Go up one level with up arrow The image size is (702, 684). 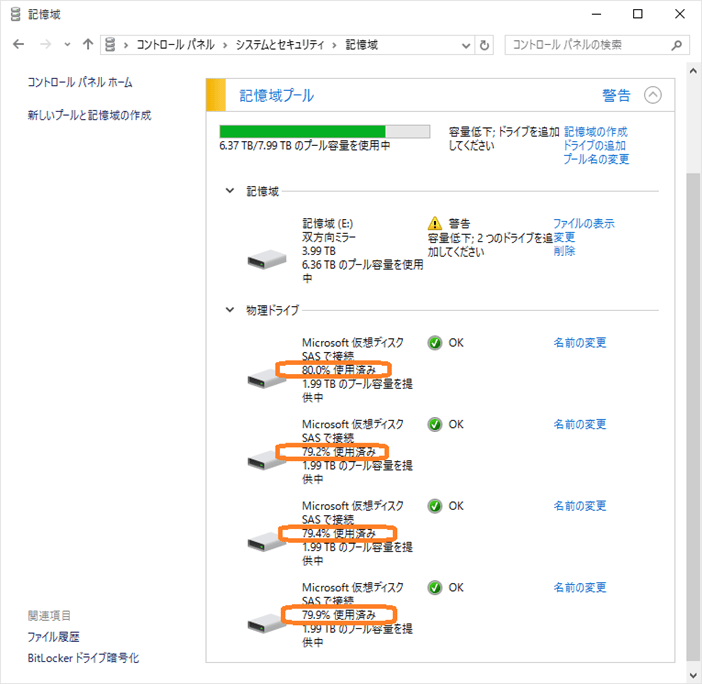[88, 44]
